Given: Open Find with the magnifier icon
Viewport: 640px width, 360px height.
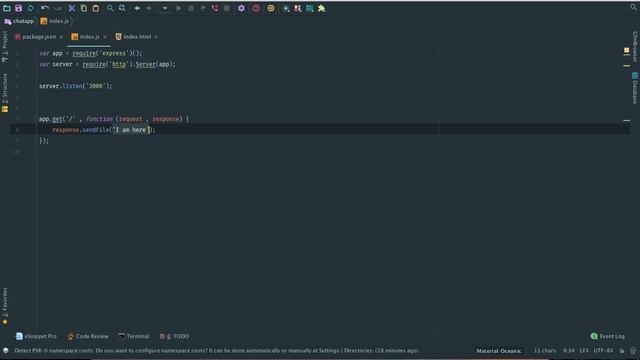Looking at the screenshot, I should click(x=110, y=8).
